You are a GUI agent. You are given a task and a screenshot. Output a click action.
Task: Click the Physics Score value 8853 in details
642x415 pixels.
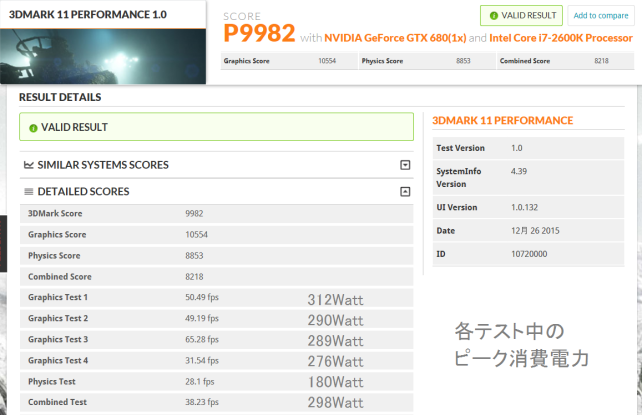click(x=194, y=256)
